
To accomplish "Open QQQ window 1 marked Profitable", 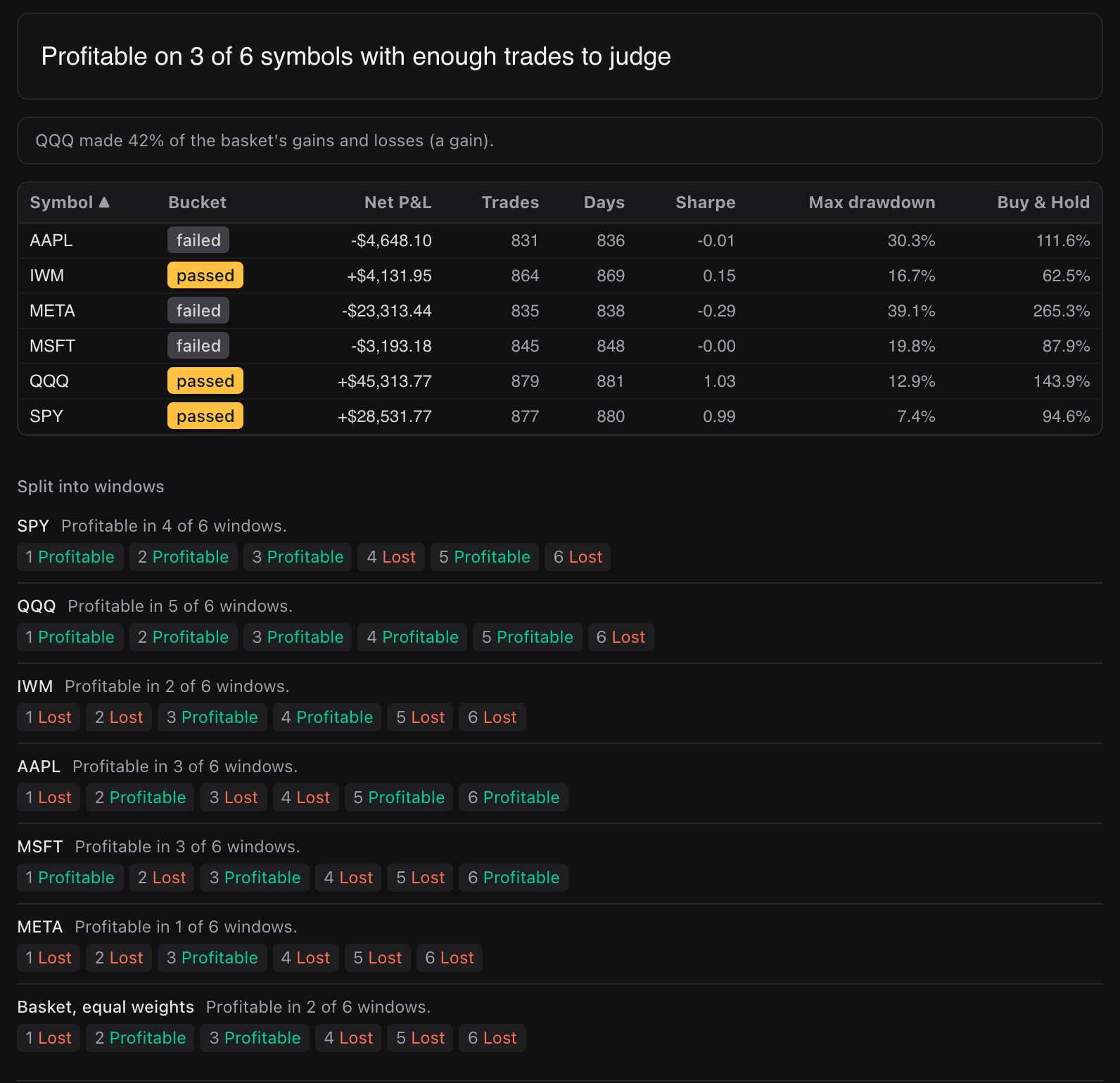I will click(x=70, y=637).
